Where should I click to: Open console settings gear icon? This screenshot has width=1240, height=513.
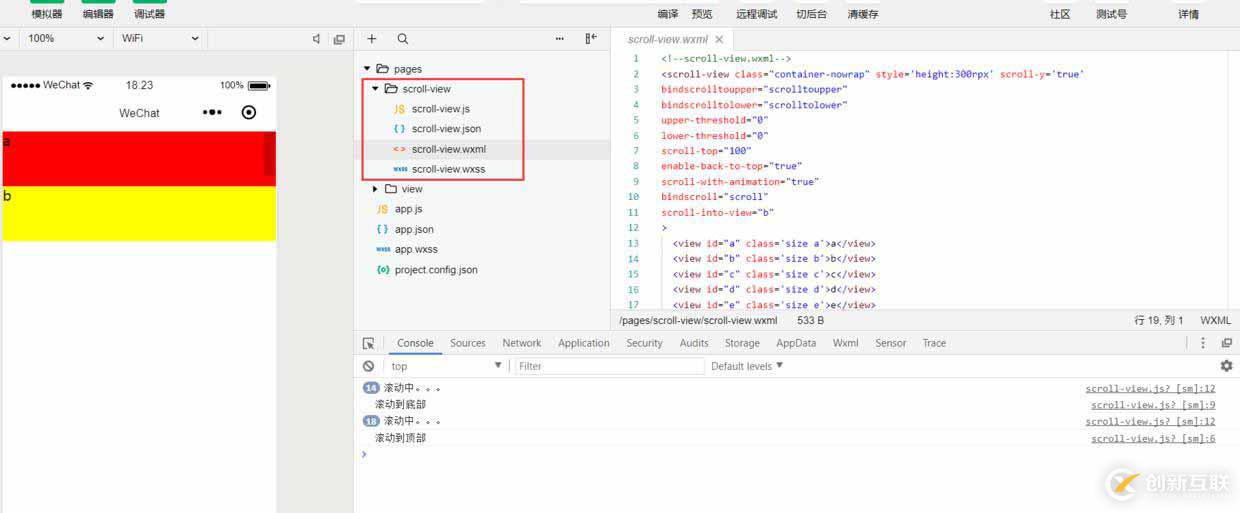tap(1226, 366)
